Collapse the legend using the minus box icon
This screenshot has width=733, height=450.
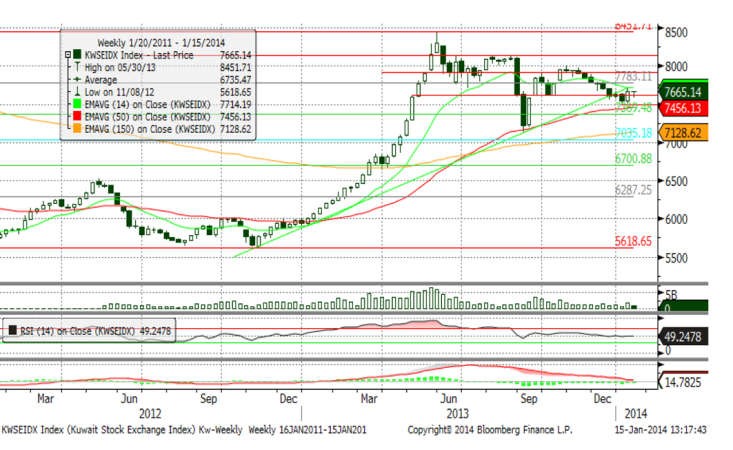(x=68, y=55)
